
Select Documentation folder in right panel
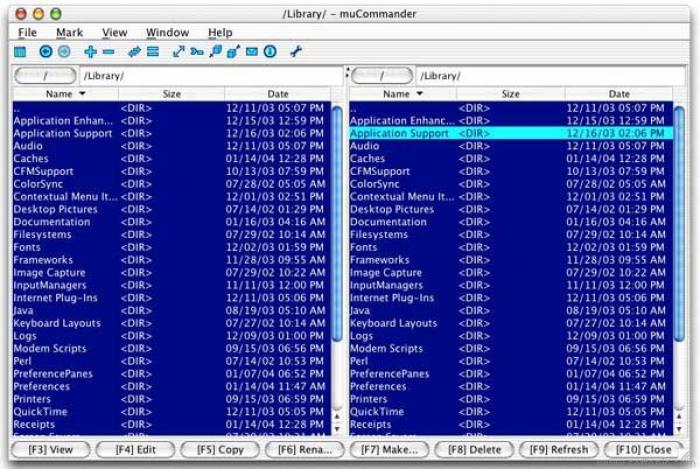pos(511,222)
